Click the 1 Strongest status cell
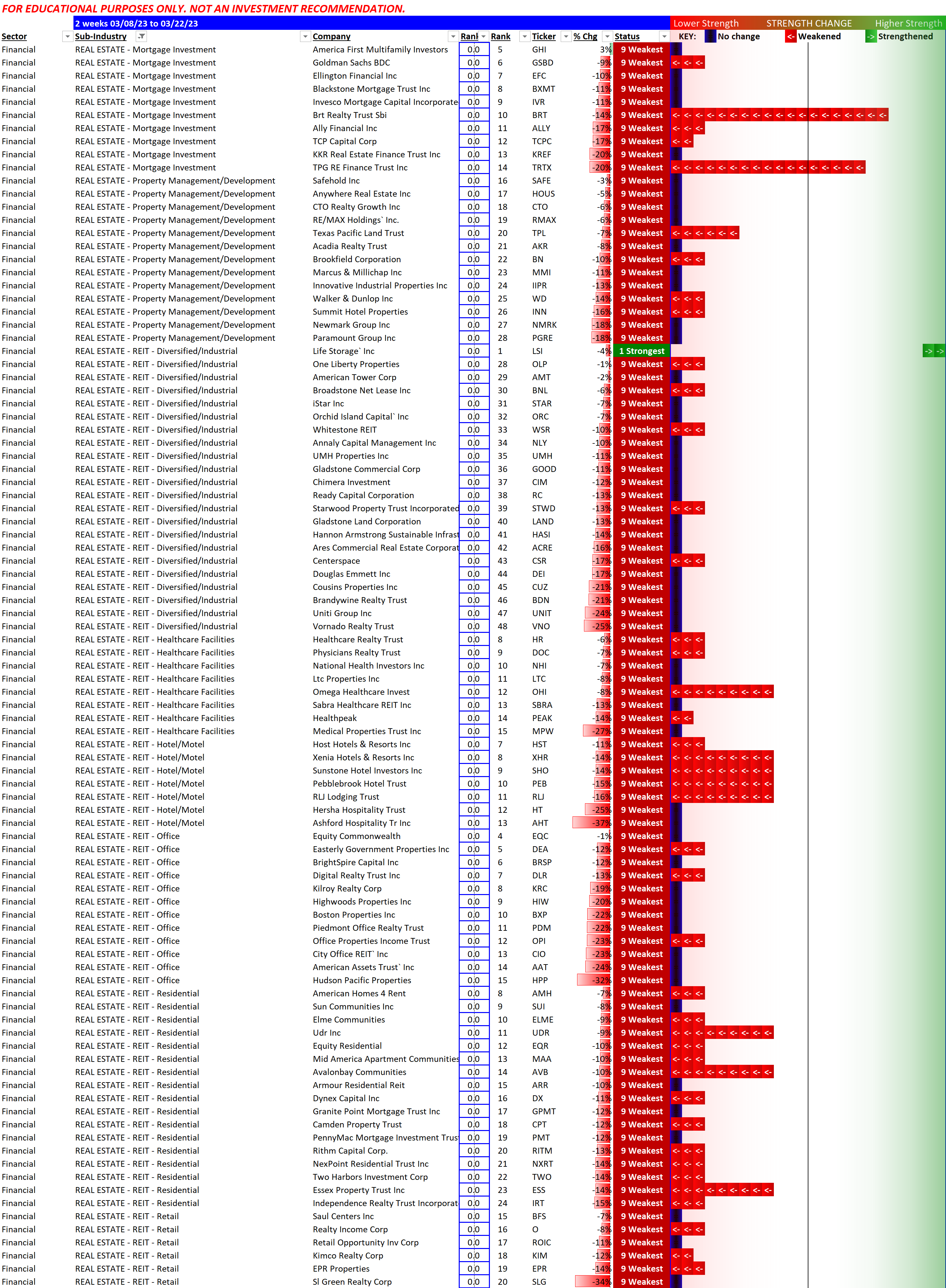 coord(641,351)
